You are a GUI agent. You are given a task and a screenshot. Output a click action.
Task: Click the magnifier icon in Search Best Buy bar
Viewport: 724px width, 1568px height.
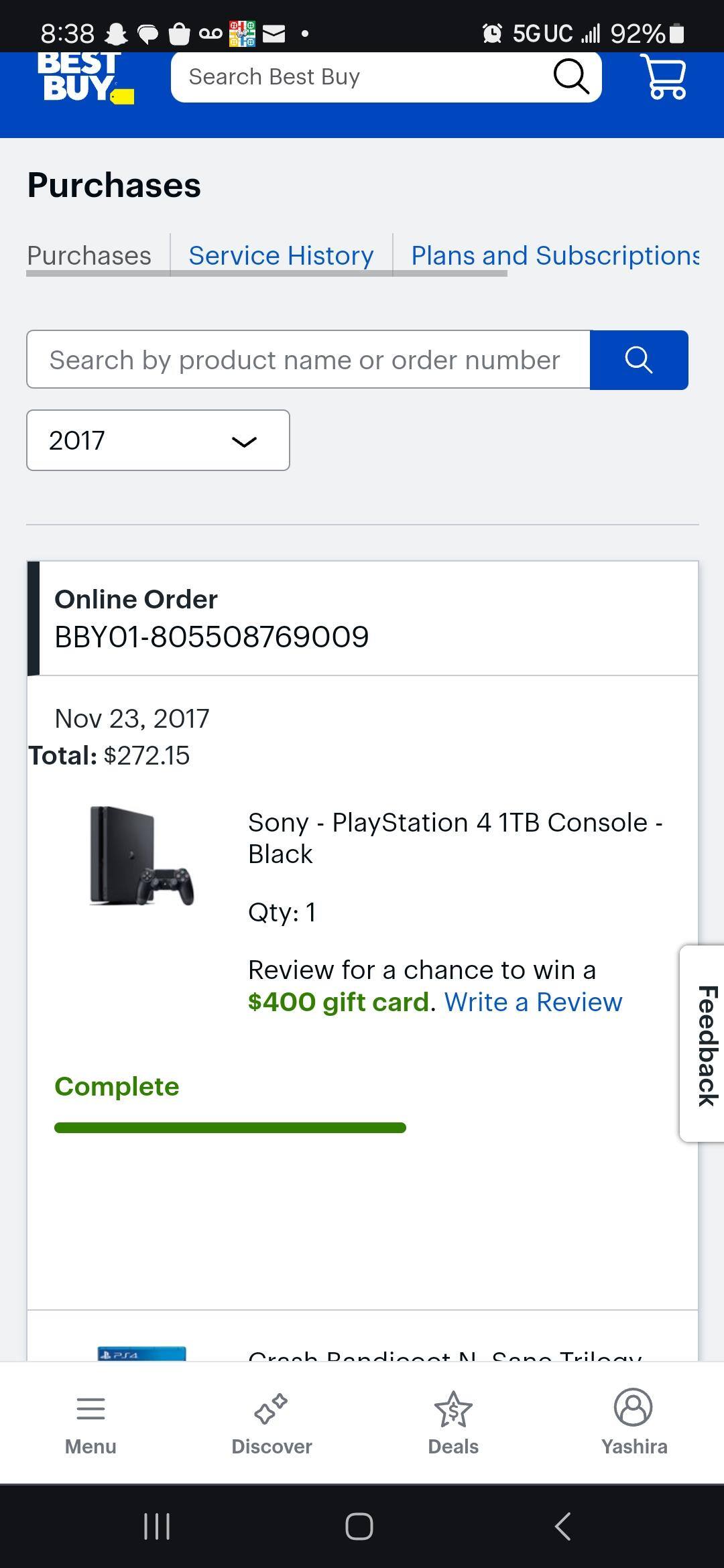point(569,76)
